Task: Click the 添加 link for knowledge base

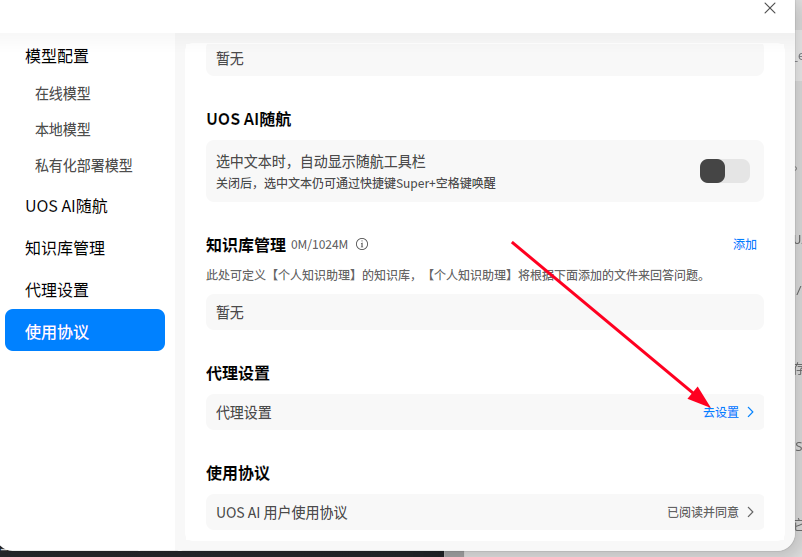Action: click(x=745, y=244)
